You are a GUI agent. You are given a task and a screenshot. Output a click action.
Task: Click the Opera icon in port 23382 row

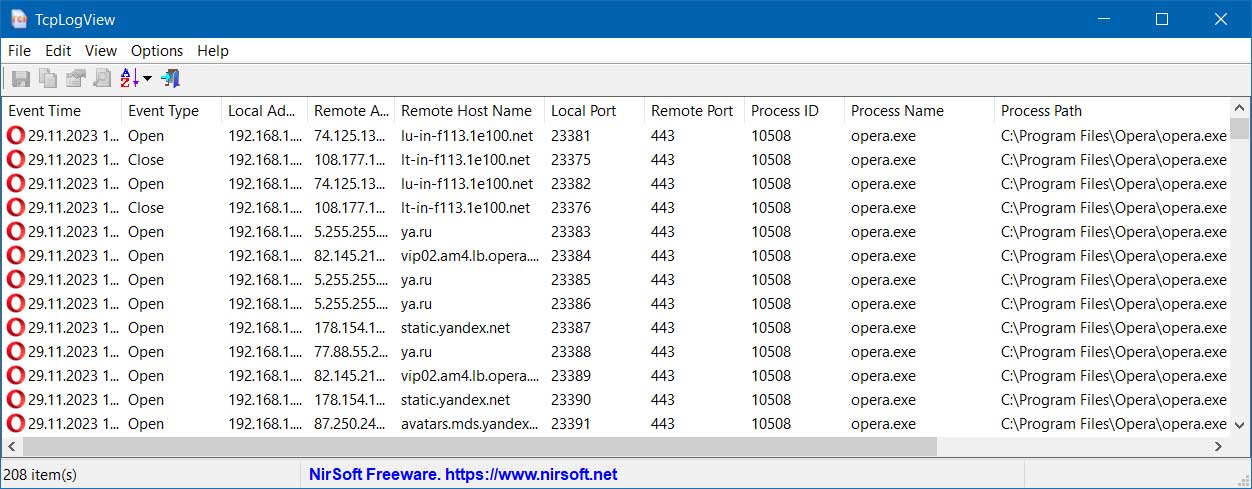click(16, 184)
